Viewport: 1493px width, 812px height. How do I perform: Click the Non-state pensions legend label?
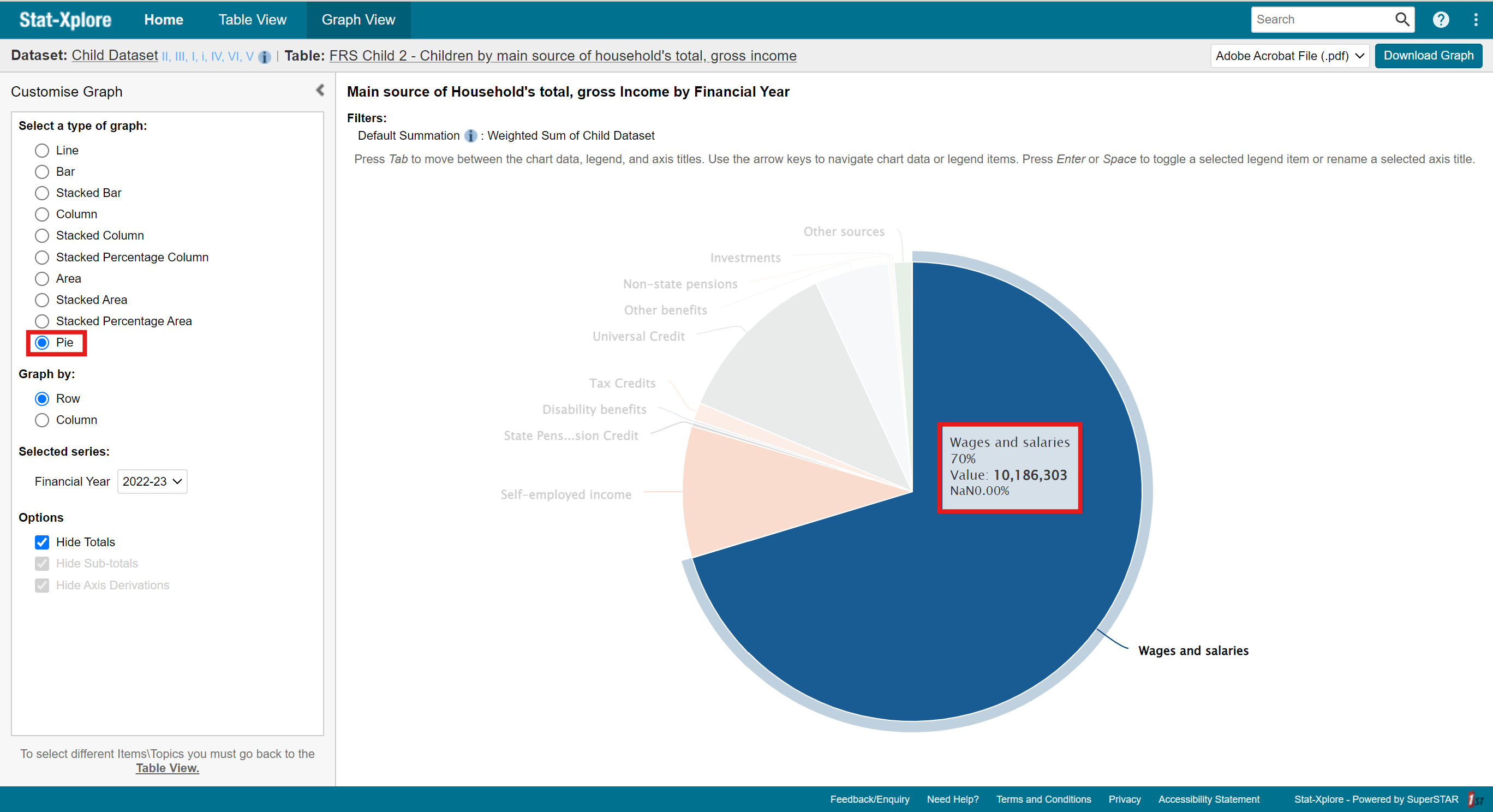point(680,284)
